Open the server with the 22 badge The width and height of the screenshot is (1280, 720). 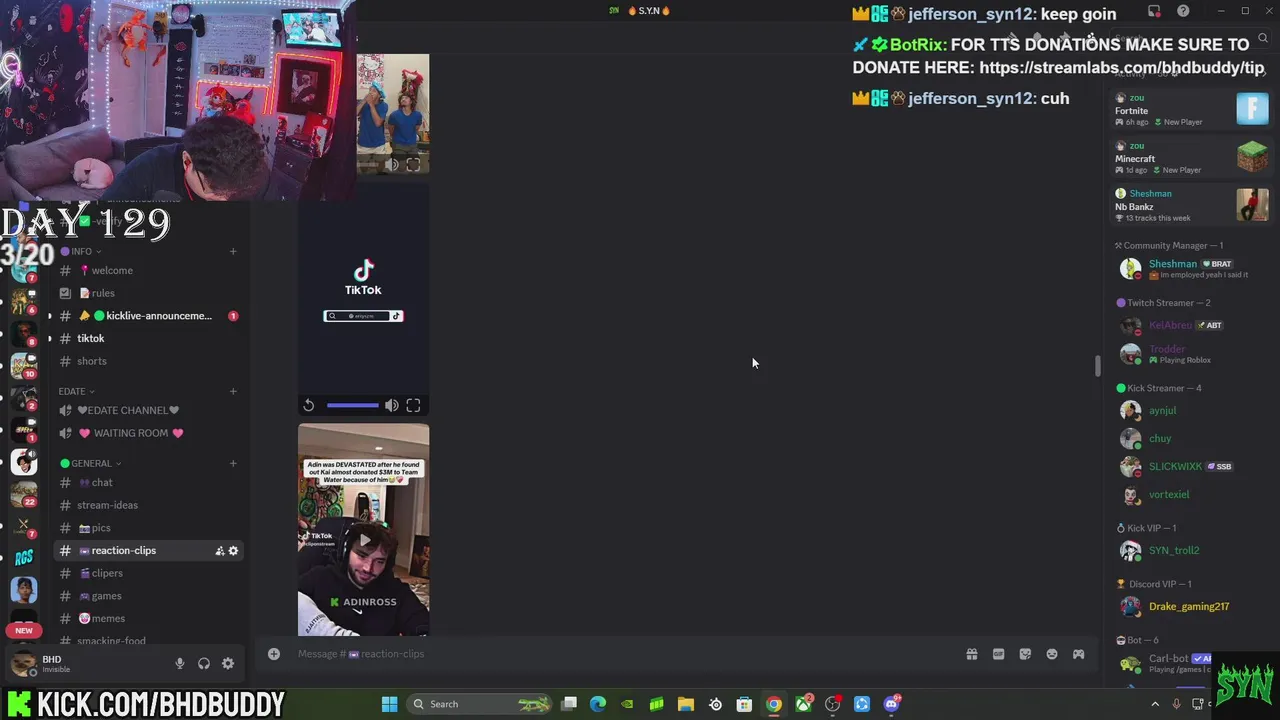click(x=24, y=494)
